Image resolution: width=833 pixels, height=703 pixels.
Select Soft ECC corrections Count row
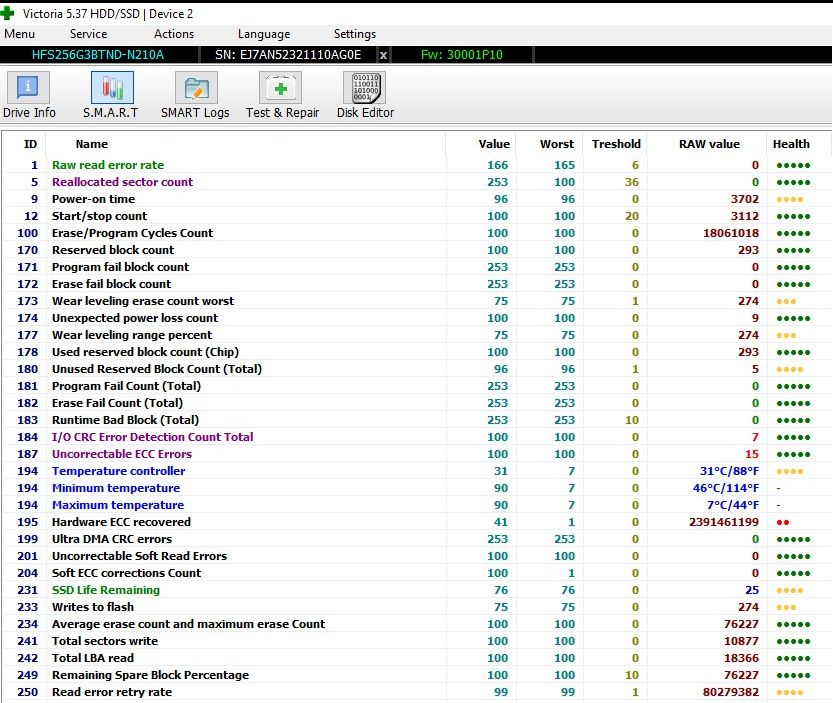point(416,573)
